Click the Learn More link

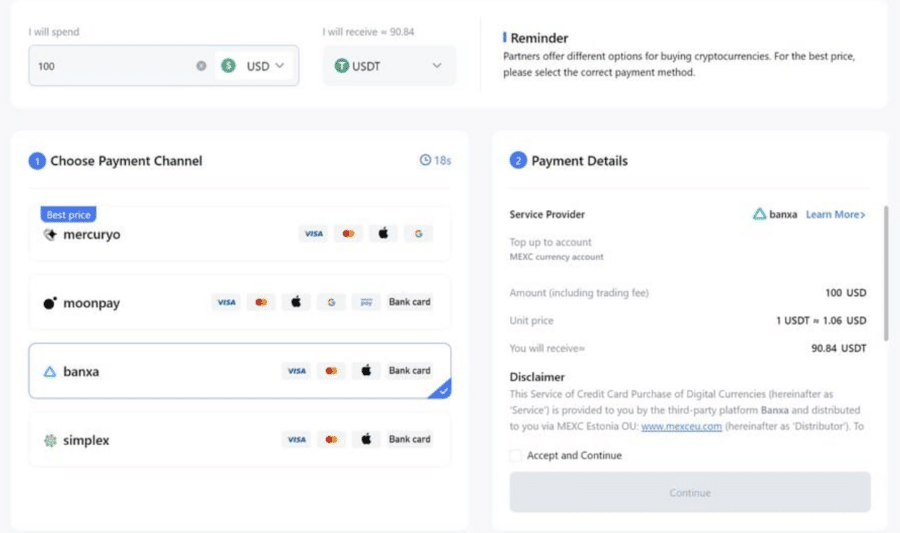click(x=836, y=214)
